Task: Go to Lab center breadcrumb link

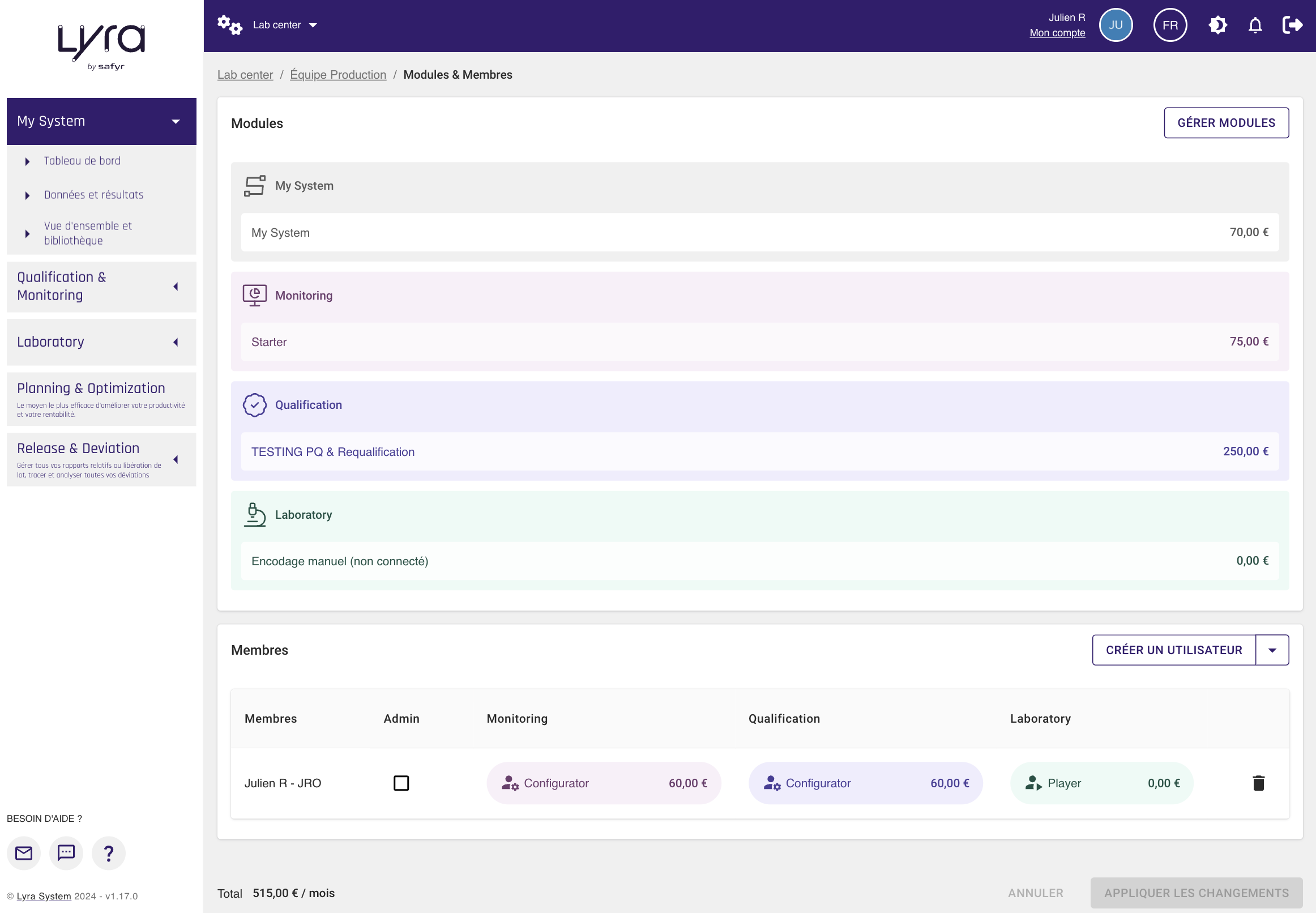Action: coord(245,75)
